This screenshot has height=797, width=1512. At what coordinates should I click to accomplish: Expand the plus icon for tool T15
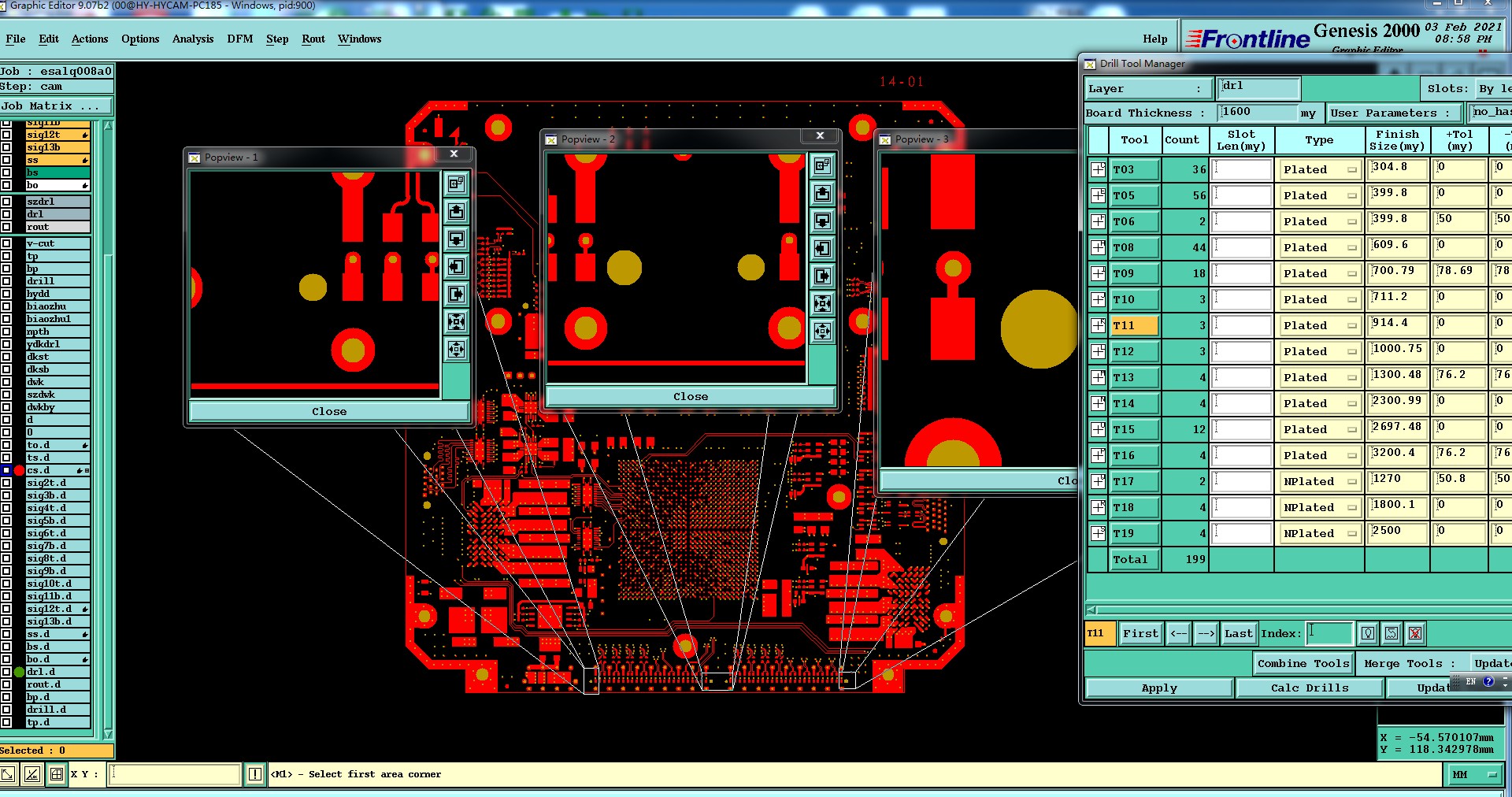1098,429
